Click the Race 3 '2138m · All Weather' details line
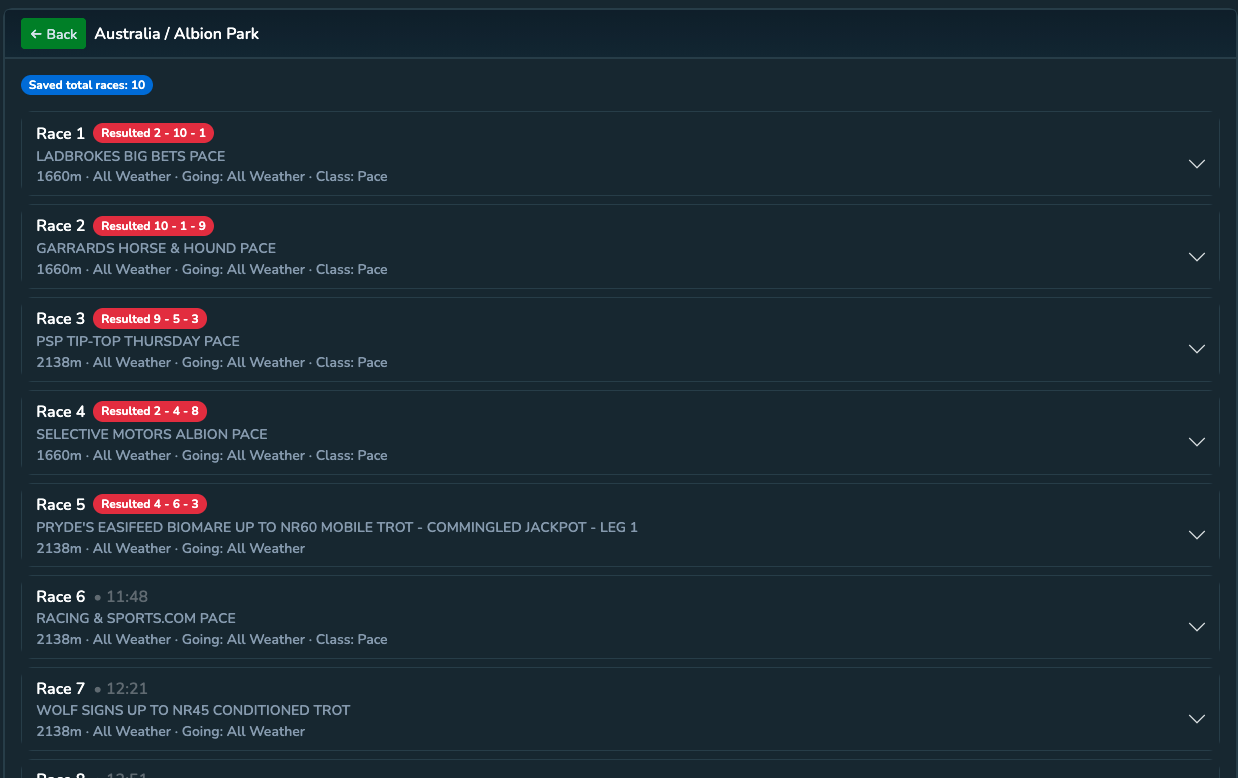Viewport: 1238px width, 778px height. click(x=212, y=362)
